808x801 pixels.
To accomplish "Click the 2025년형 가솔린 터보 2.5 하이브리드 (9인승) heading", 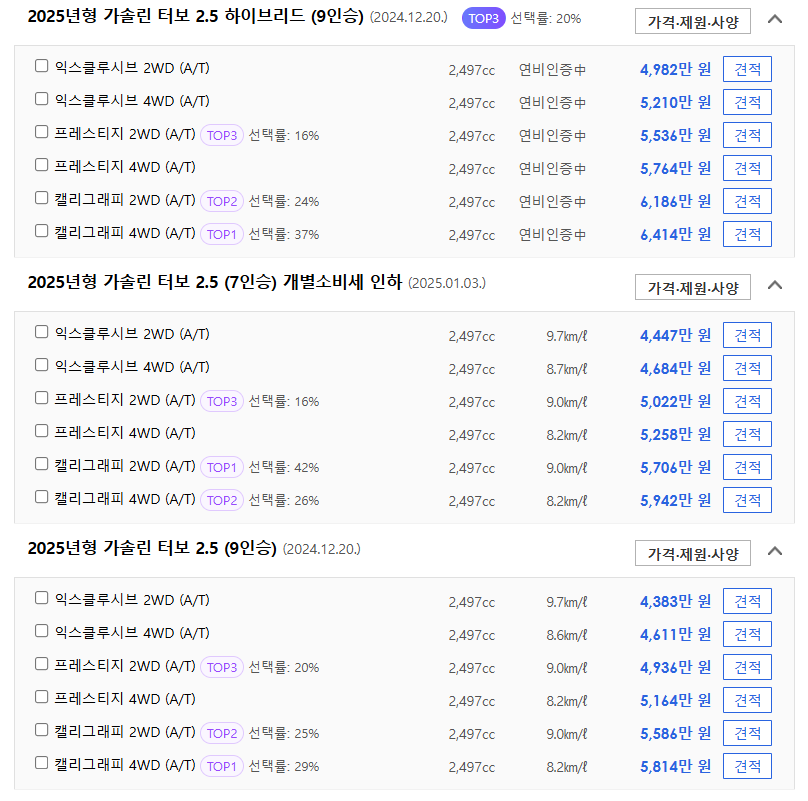I will point(195,16).
